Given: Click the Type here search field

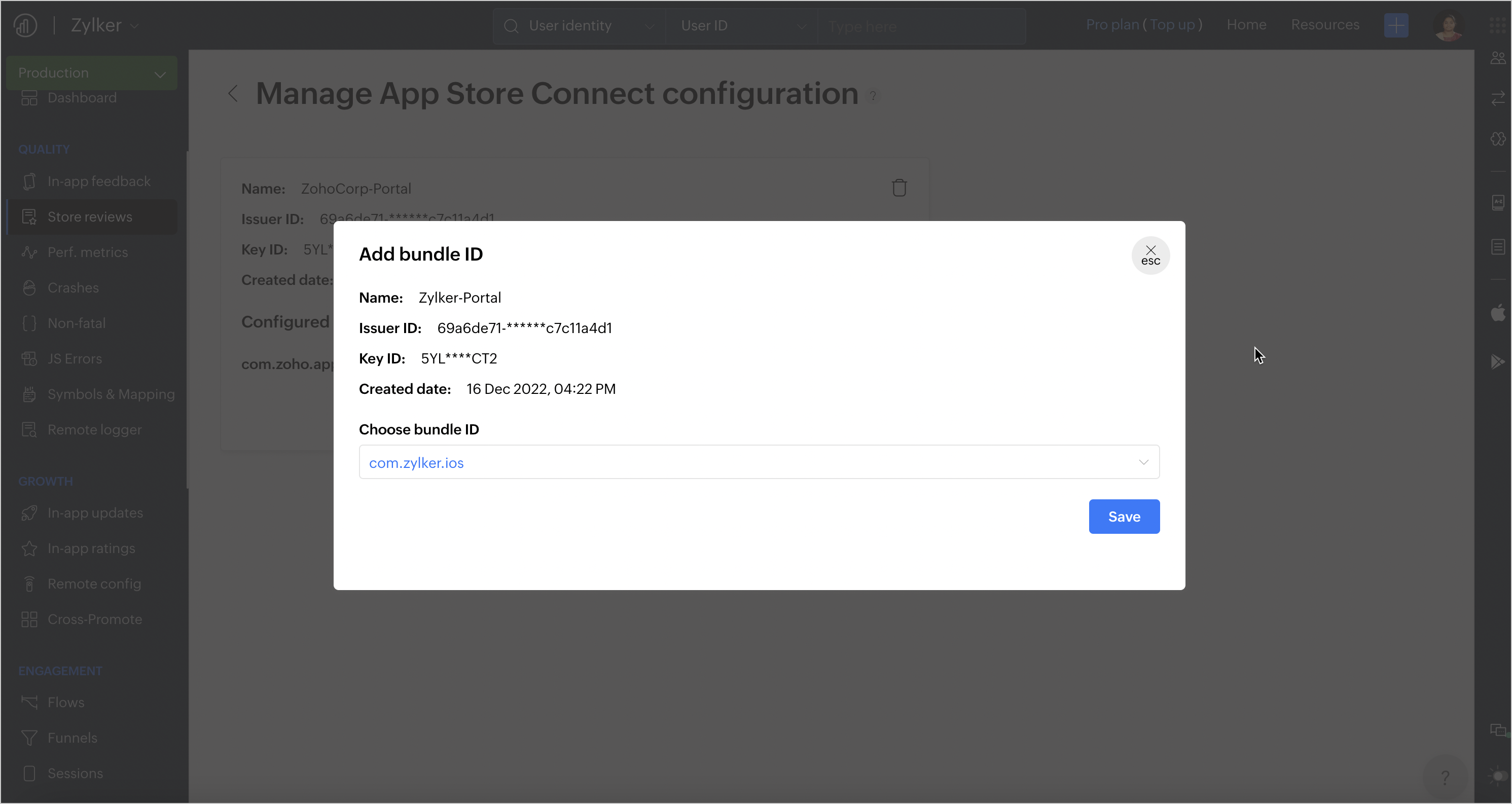Looking at the screenshot, I should tap(920, 26).
